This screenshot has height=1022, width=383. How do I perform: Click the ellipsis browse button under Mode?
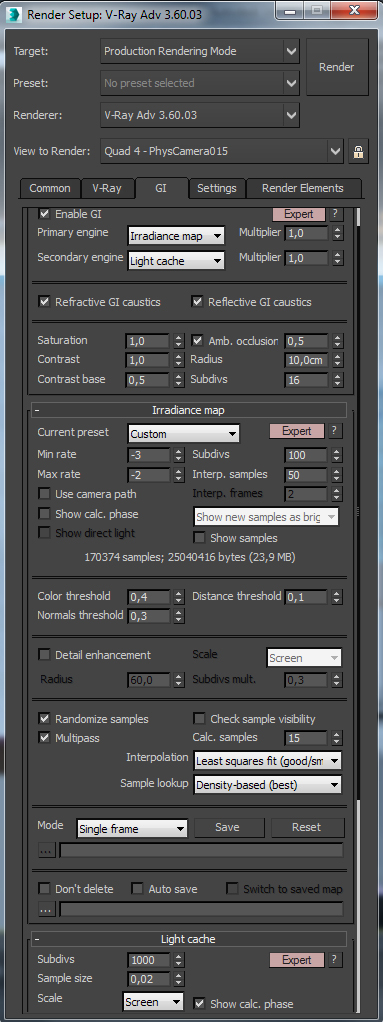[46, 850]
